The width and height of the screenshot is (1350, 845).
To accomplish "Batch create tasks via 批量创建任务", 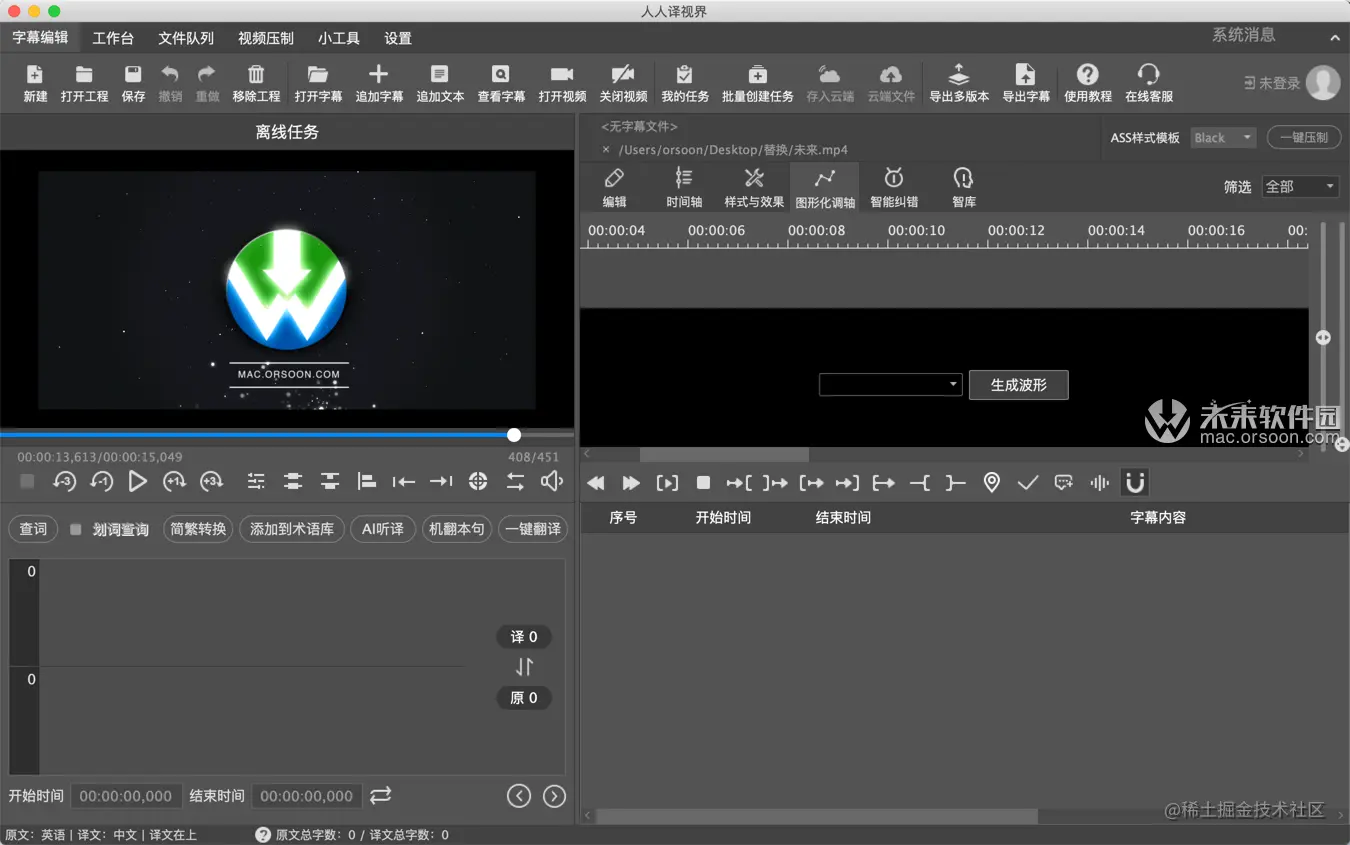I will click(758, 83).
